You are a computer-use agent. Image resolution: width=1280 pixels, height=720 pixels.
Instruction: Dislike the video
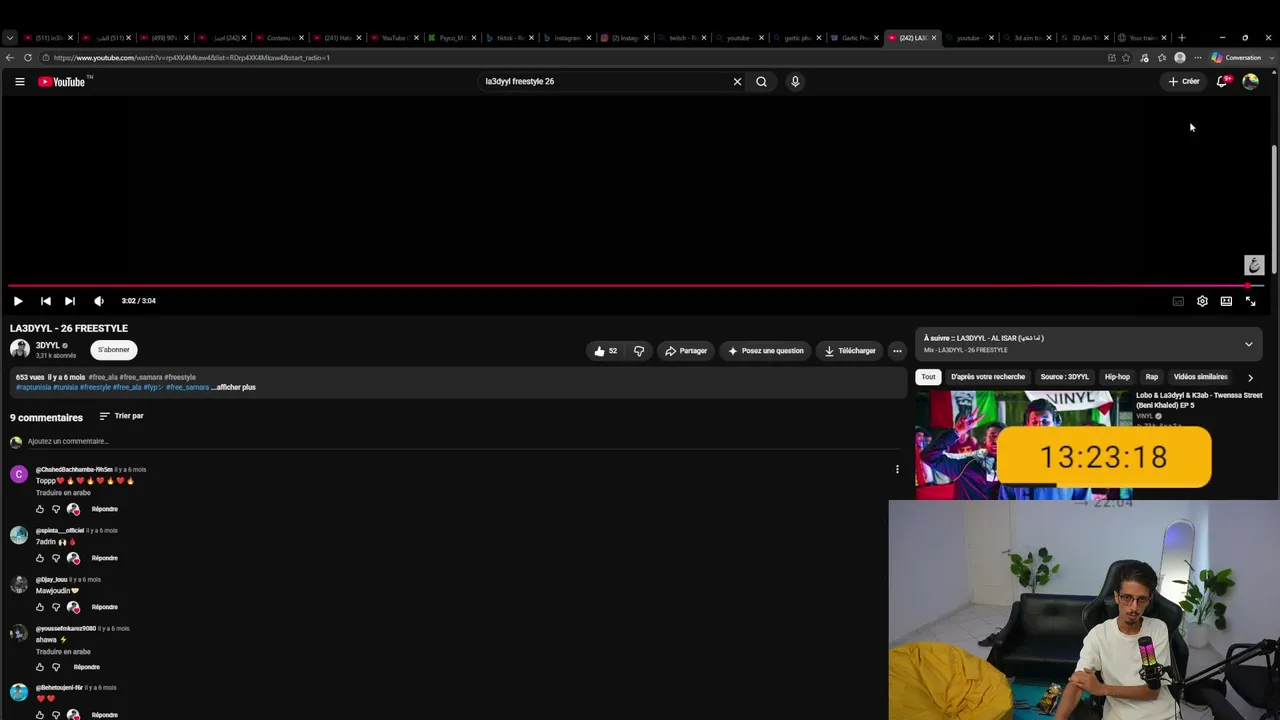point(639,351)
